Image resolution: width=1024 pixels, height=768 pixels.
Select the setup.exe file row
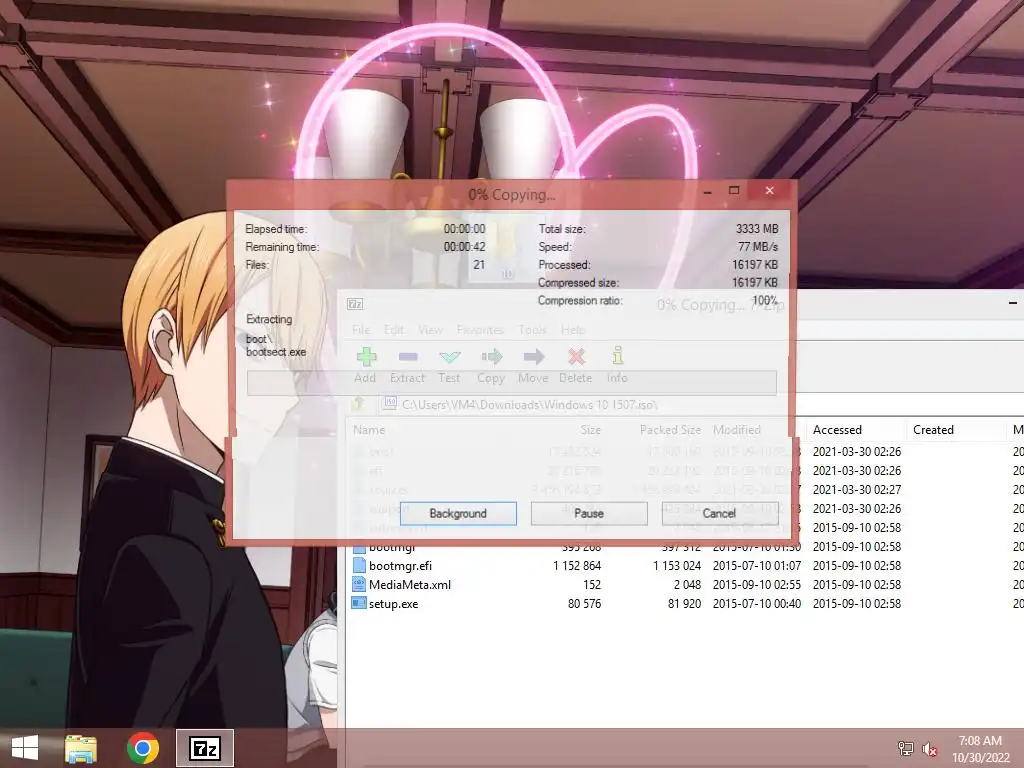coord(684,603)
